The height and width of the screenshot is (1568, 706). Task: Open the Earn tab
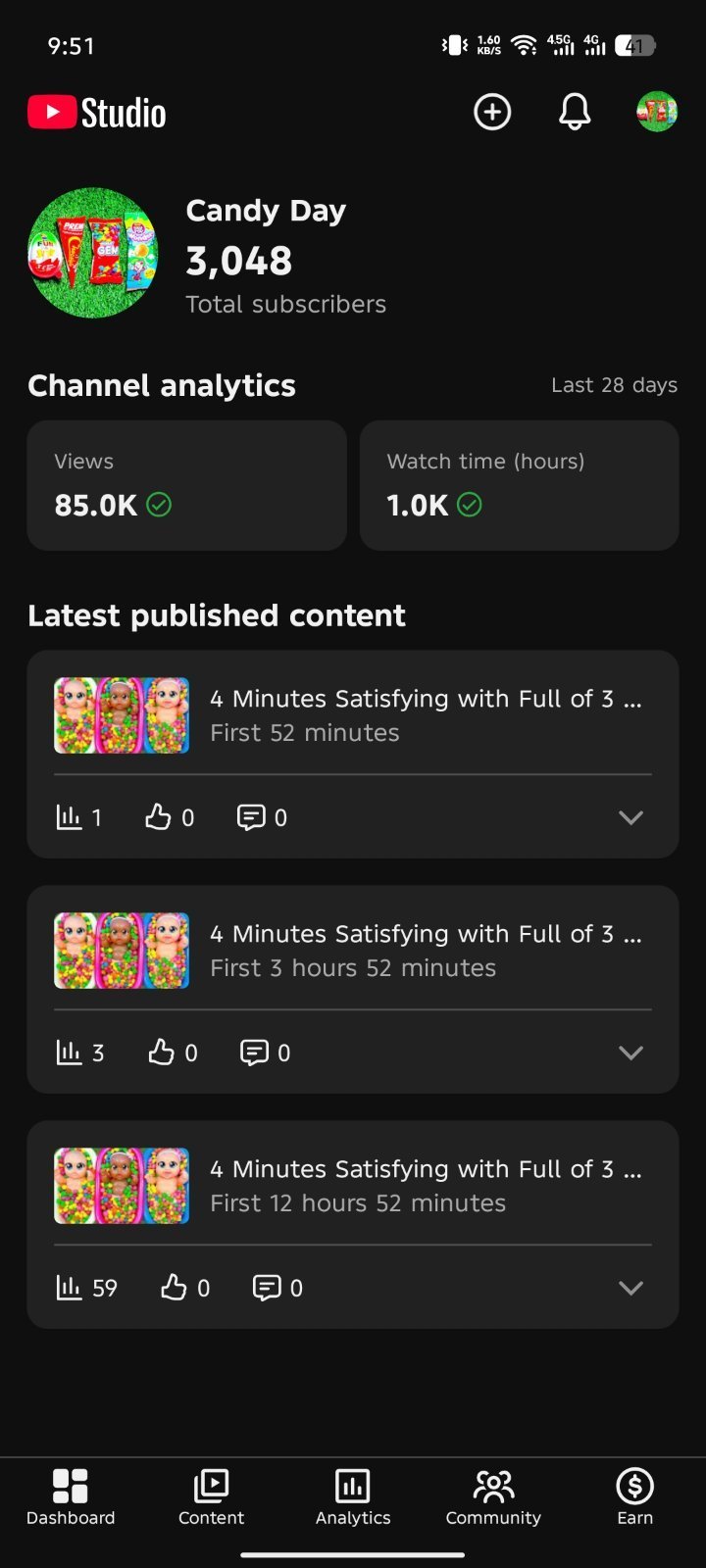(634, 1497)
